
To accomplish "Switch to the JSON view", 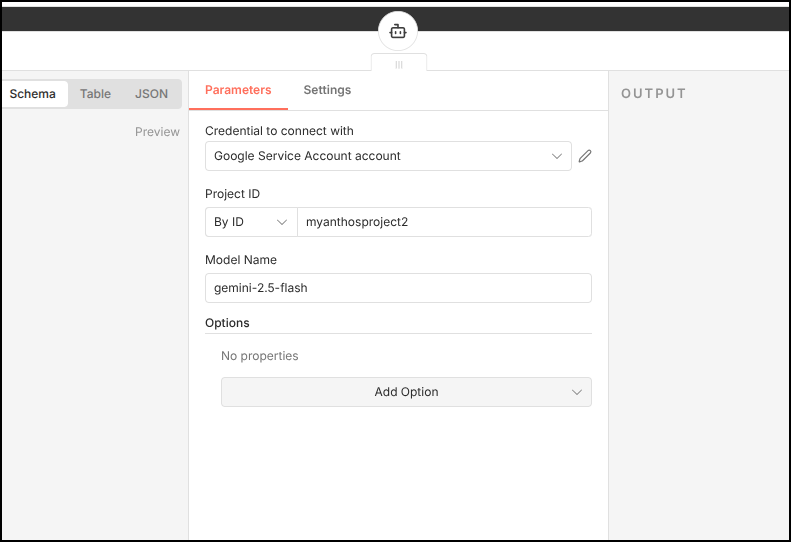I will pyautogui.click(x=151, y=94).
